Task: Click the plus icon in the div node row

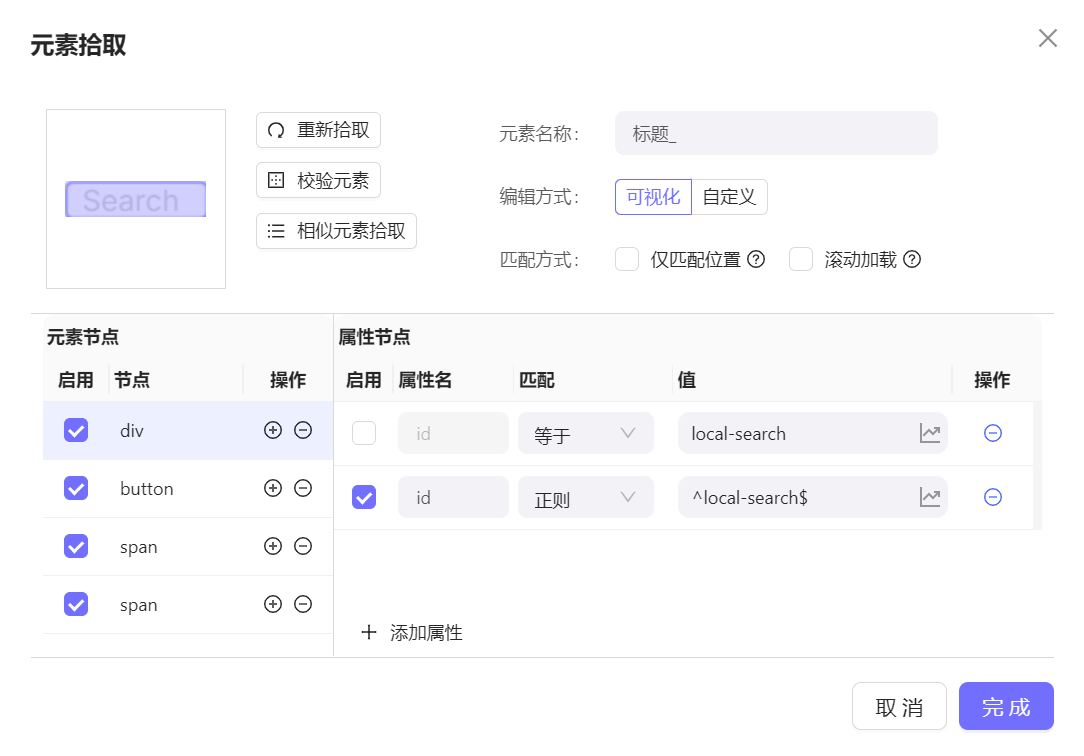Action: point(272,430)
